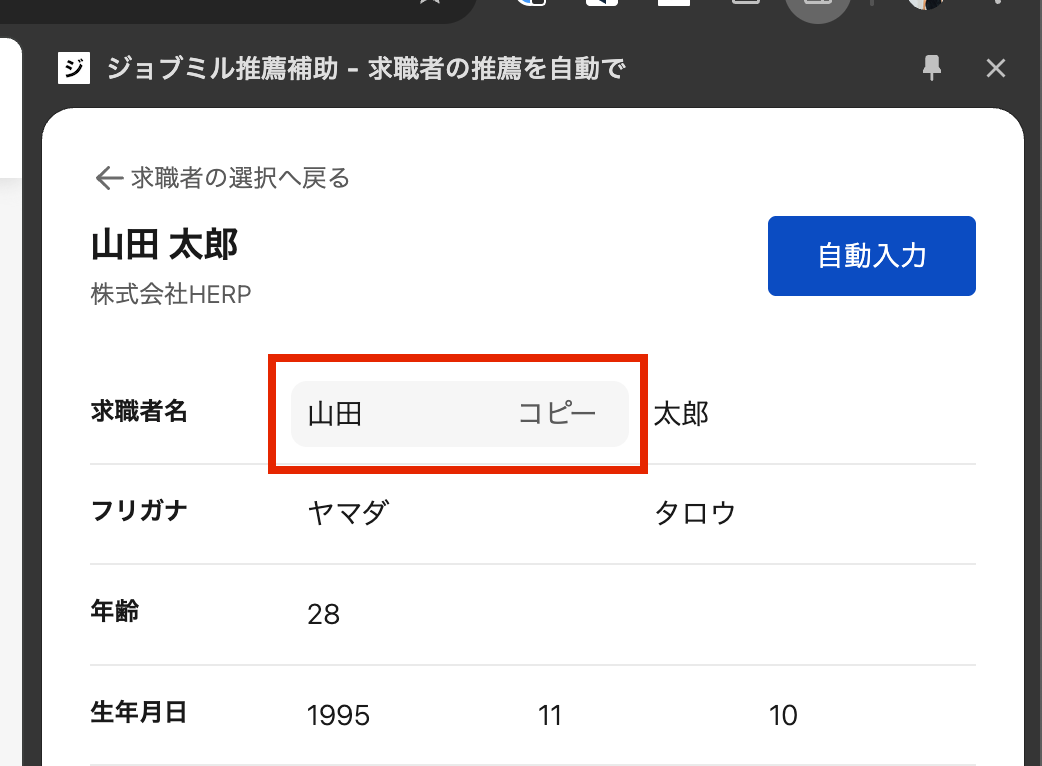Click the 株式会社HERP company name
Image resolution: width=1042 pixels, height=766 pixels.
171,294
